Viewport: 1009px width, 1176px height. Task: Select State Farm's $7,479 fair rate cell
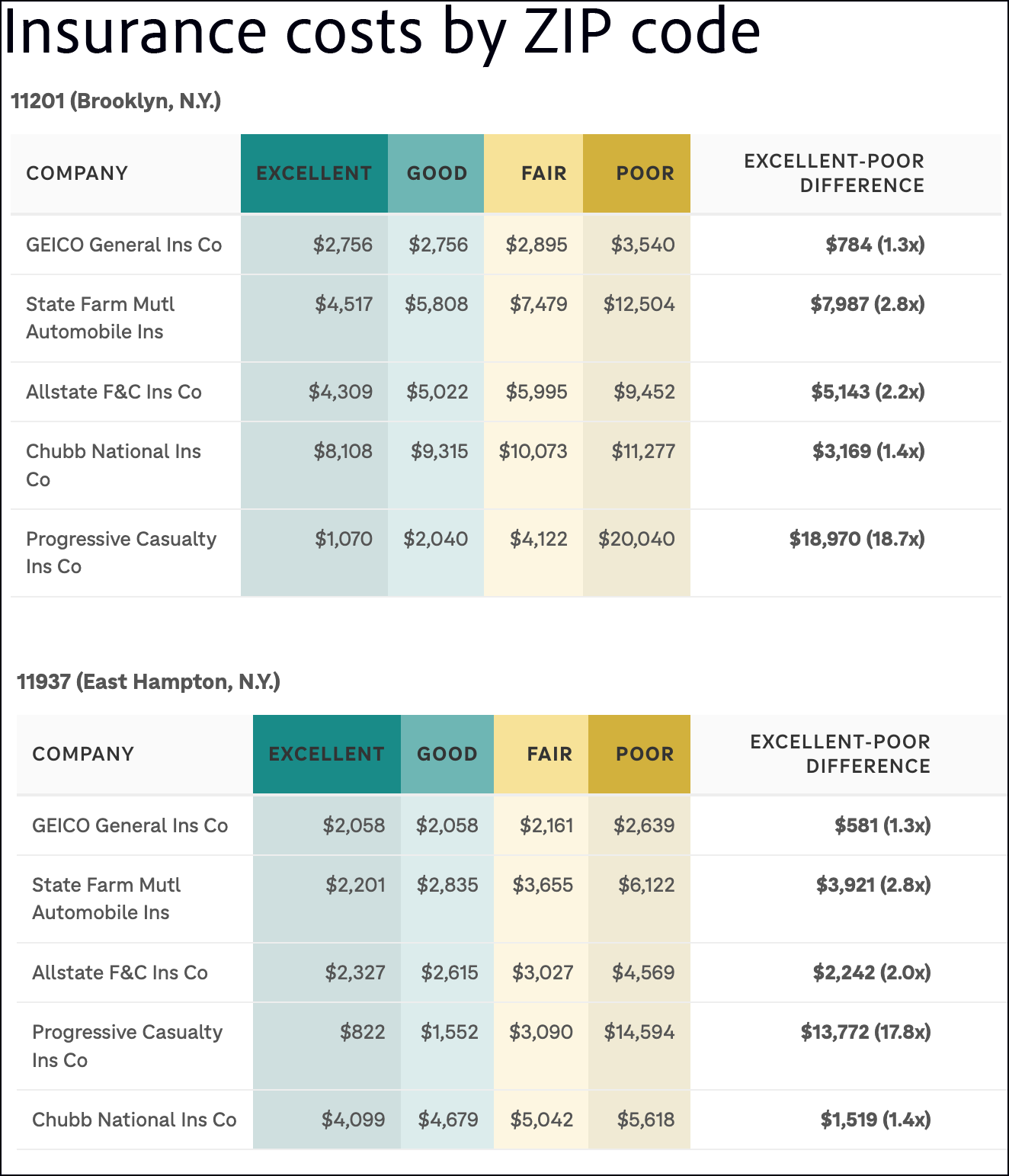pos(538,304)
